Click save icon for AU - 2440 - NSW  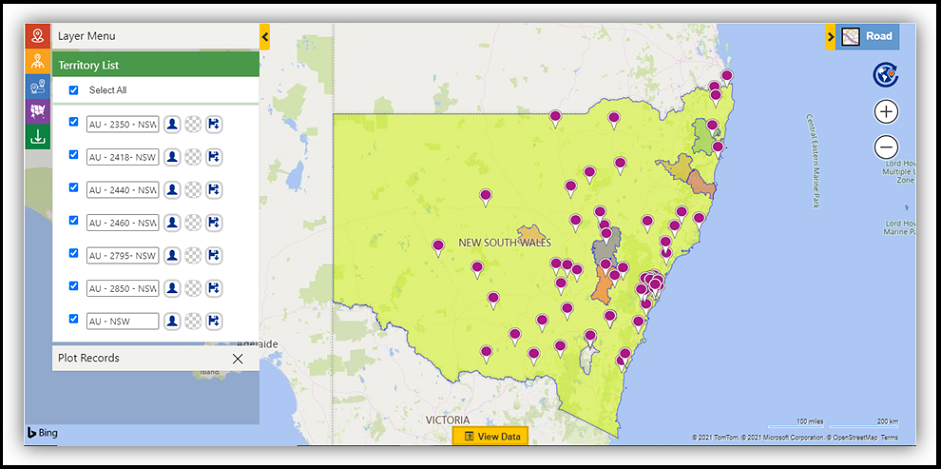click(x=214, y=189)
